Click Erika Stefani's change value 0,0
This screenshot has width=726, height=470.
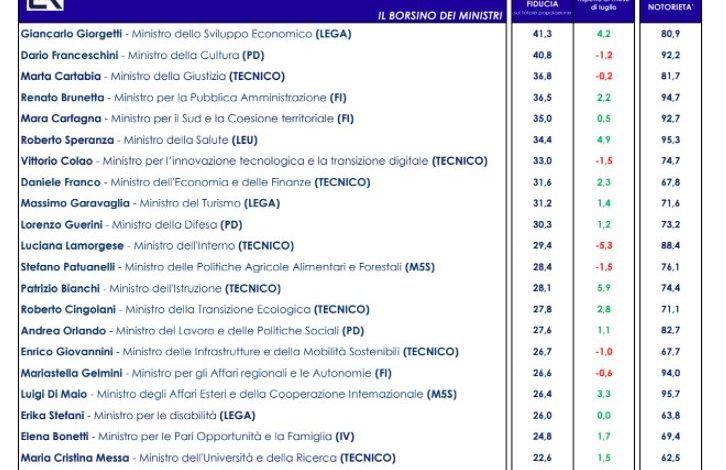pyautogui.click(x=603, y=415)
